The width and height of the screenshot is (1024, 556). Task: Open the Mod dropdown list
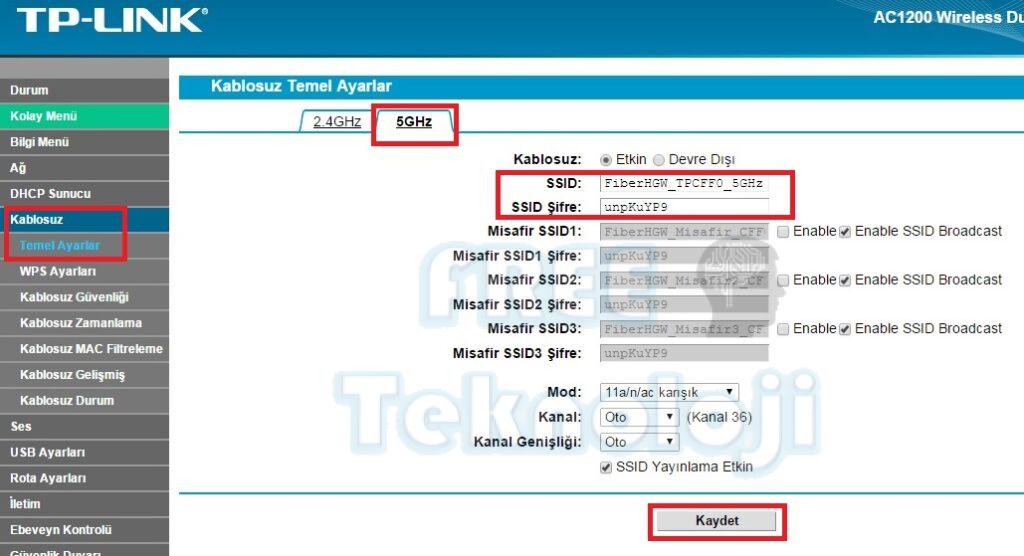(668, 392)
